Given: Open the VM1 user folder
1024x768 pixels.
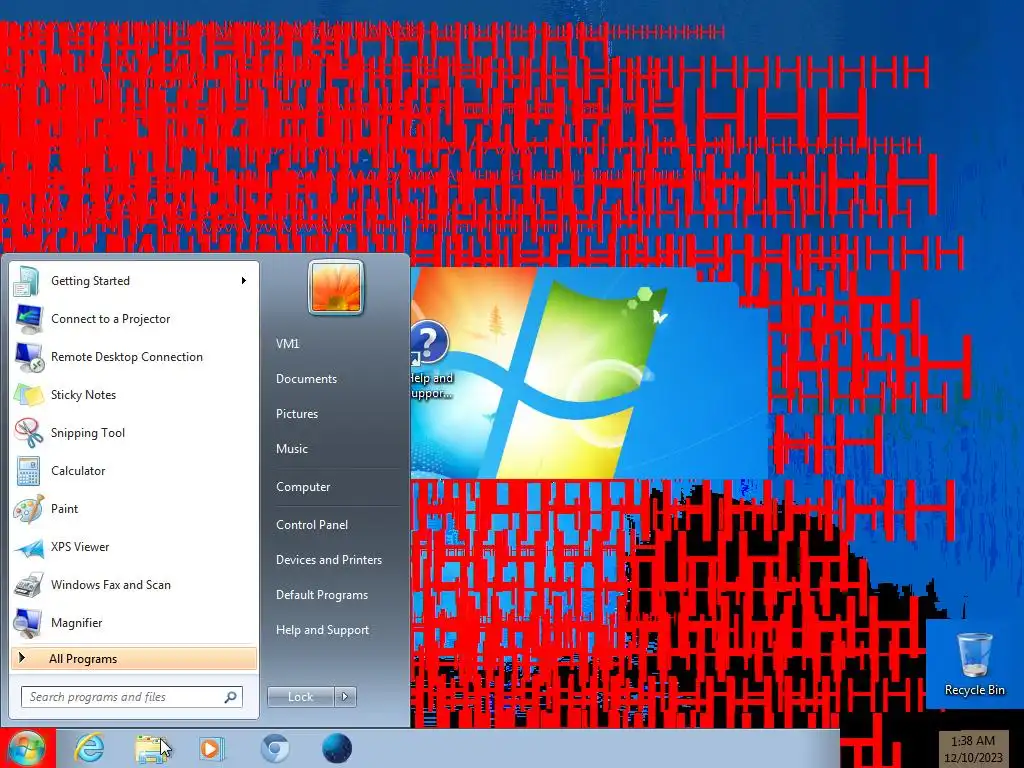Looking at the screenshot, I should (x=287, y=344).
